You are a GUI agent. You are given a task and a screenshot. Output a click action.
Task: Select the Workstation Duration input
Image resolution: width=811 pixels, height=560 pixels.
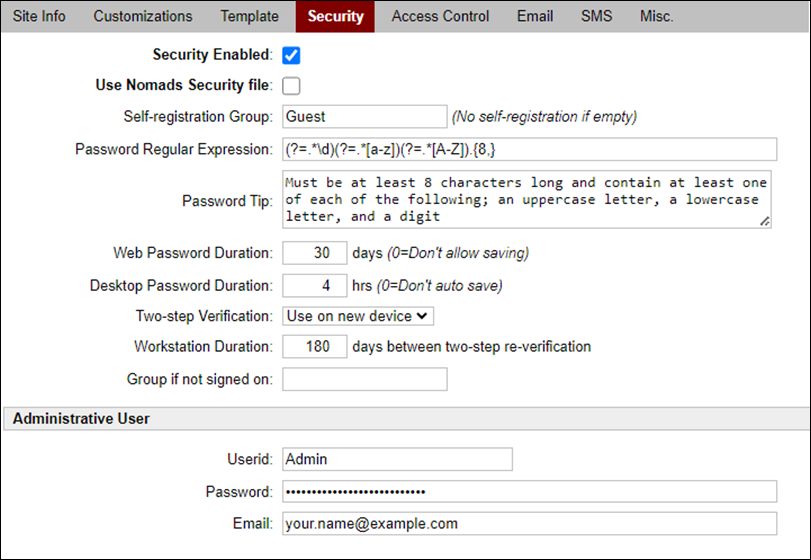click(x=315, y=347)
